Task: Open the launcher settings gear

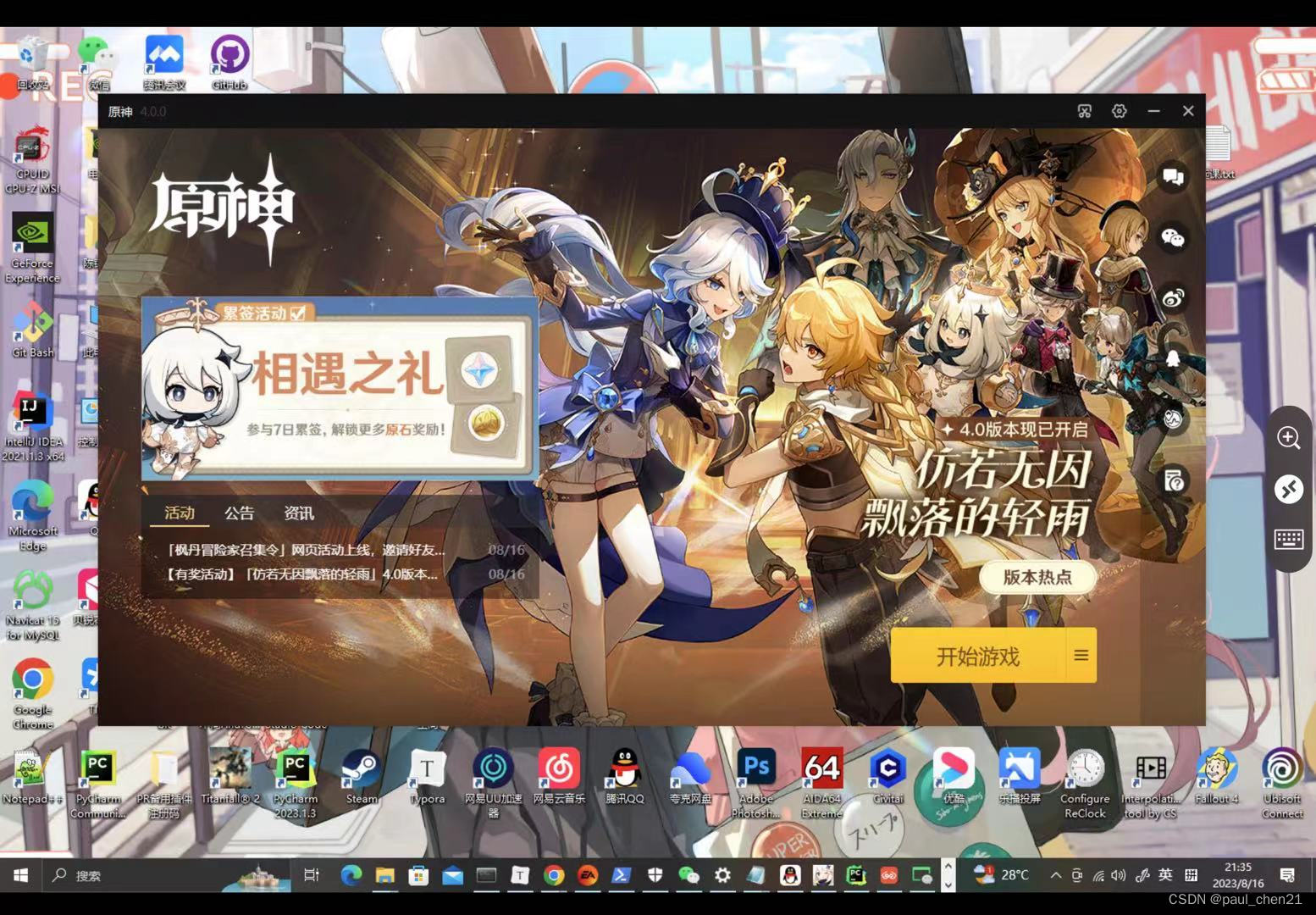Action: (x=1120, y=111)
